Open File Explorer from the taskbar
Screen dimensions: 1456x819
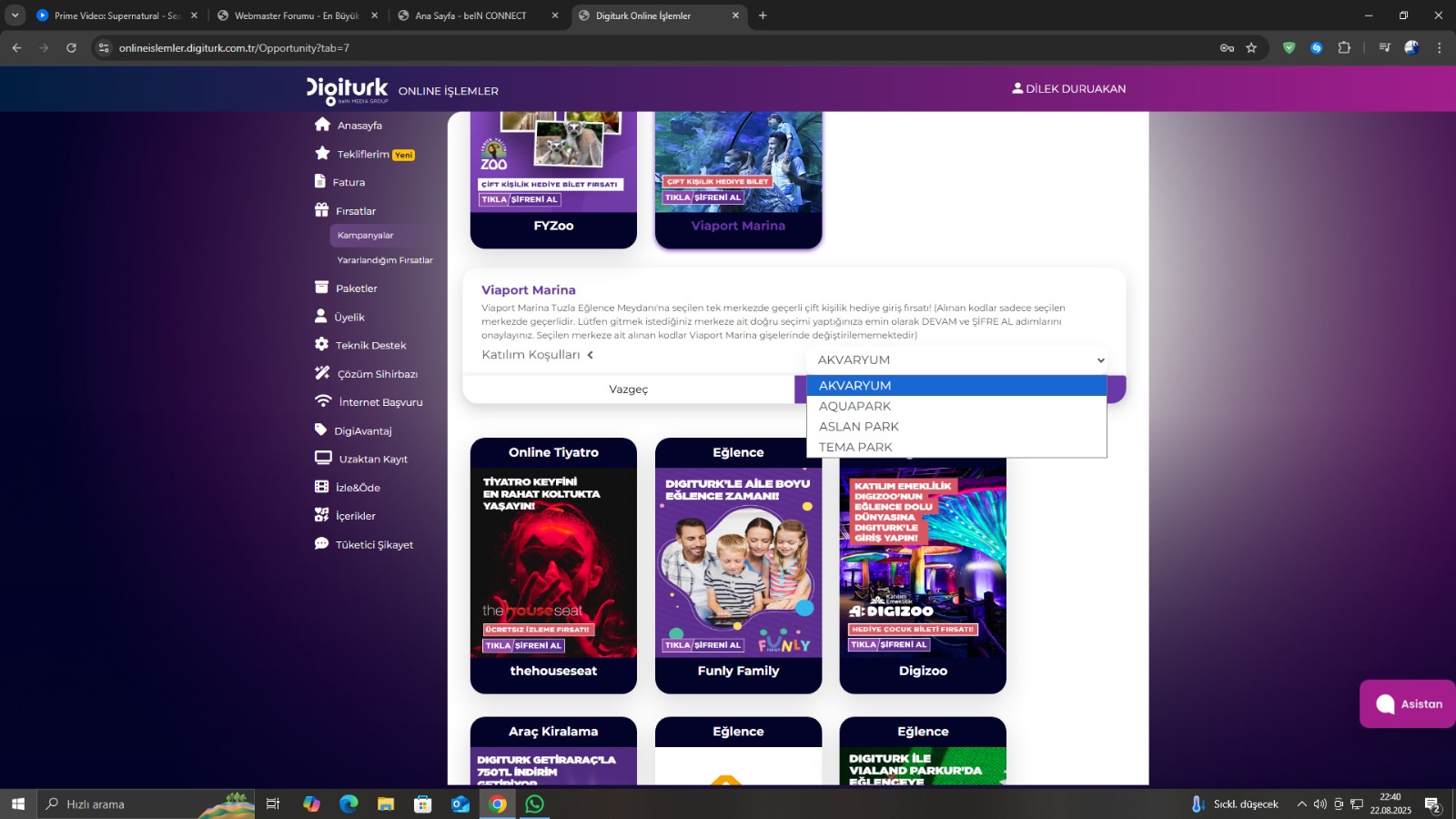point(386,804)
